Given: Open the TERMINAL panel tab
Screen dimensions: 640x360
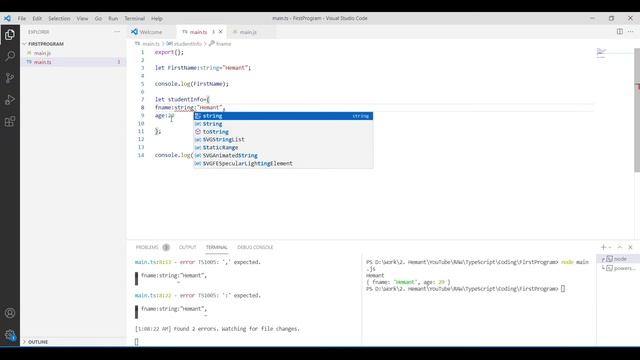Looking at the screenshot, I should click(x=216, y=247).
